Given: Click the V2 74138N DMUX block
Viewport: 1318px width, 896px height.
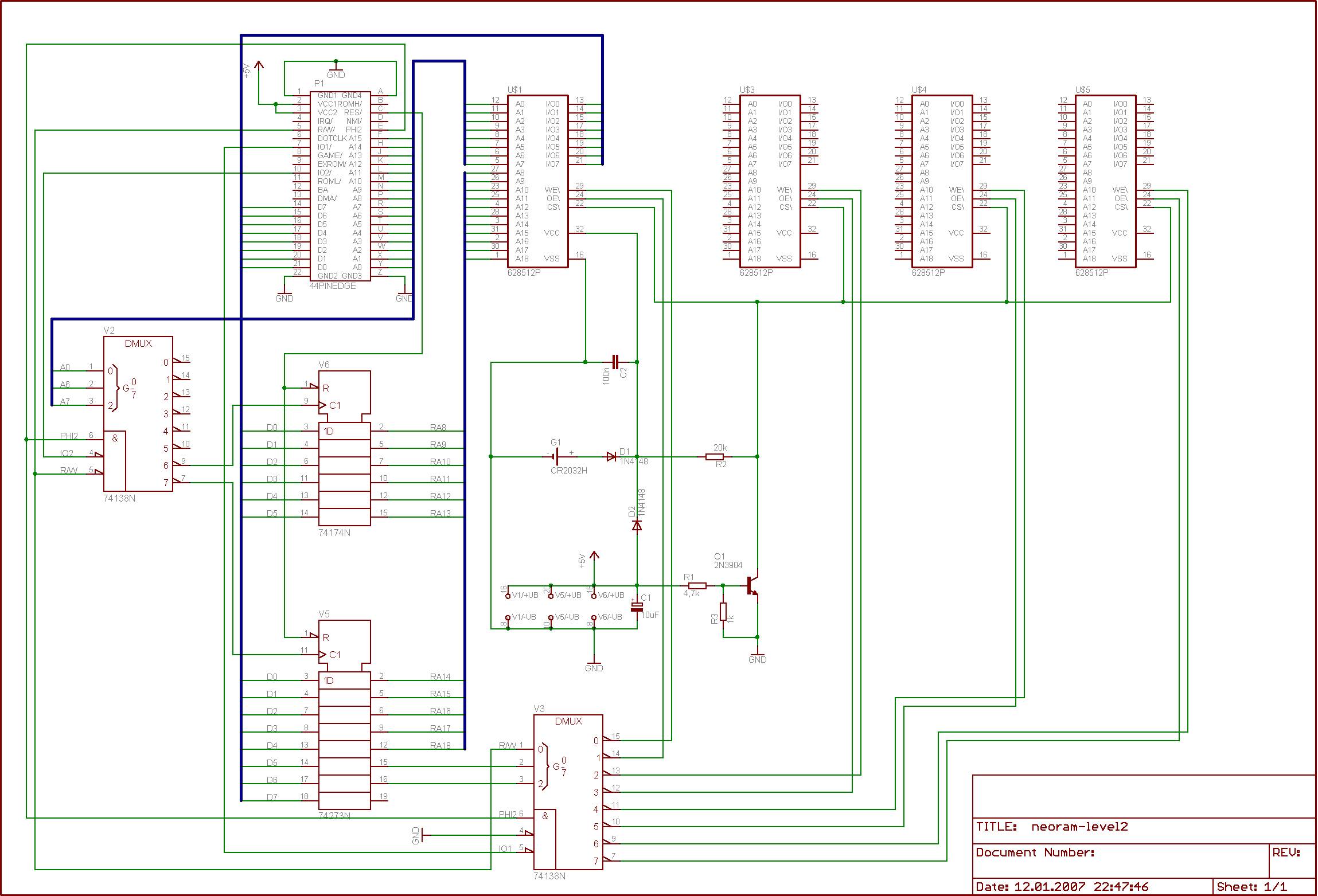Looking at the screenshot, I should pyautogui.click(x=138, y=413).
